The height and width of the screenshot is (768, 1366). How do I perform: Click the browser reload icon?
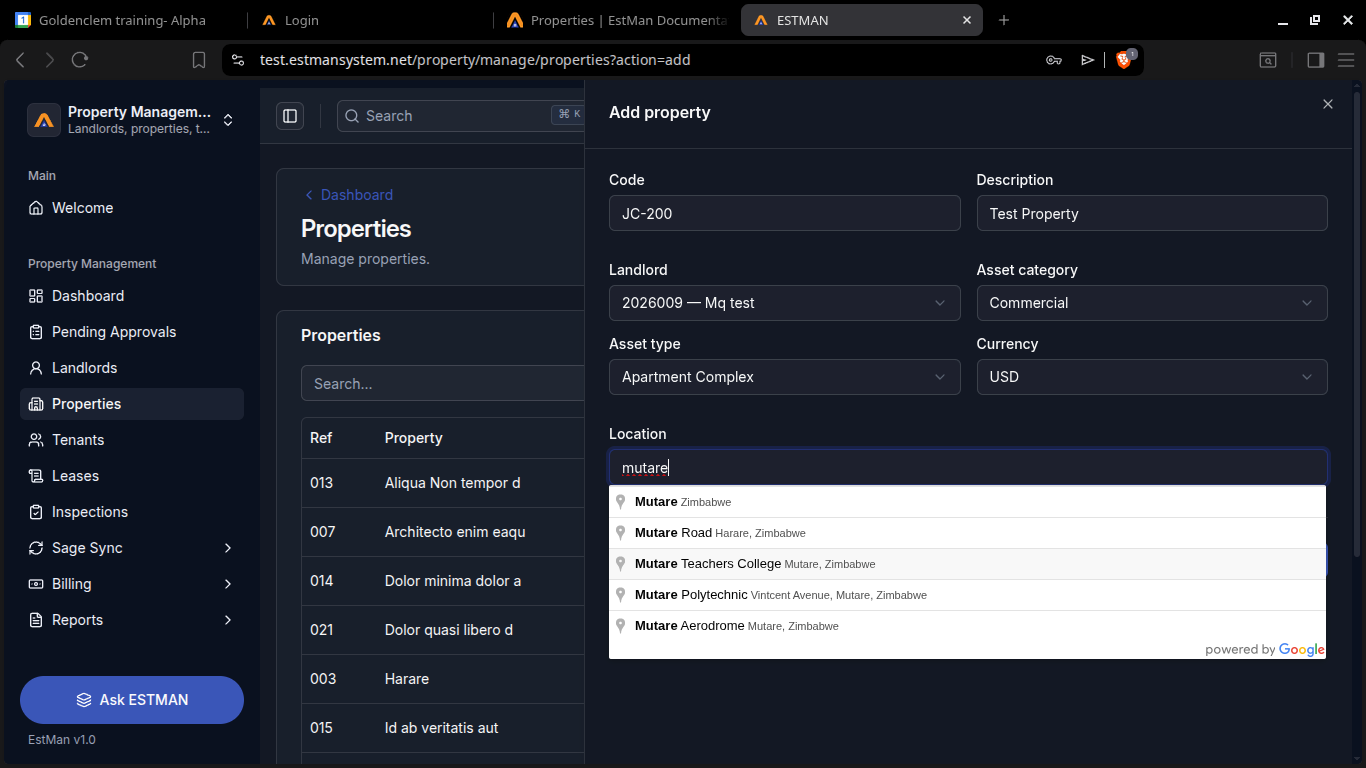tap(80, 60)
